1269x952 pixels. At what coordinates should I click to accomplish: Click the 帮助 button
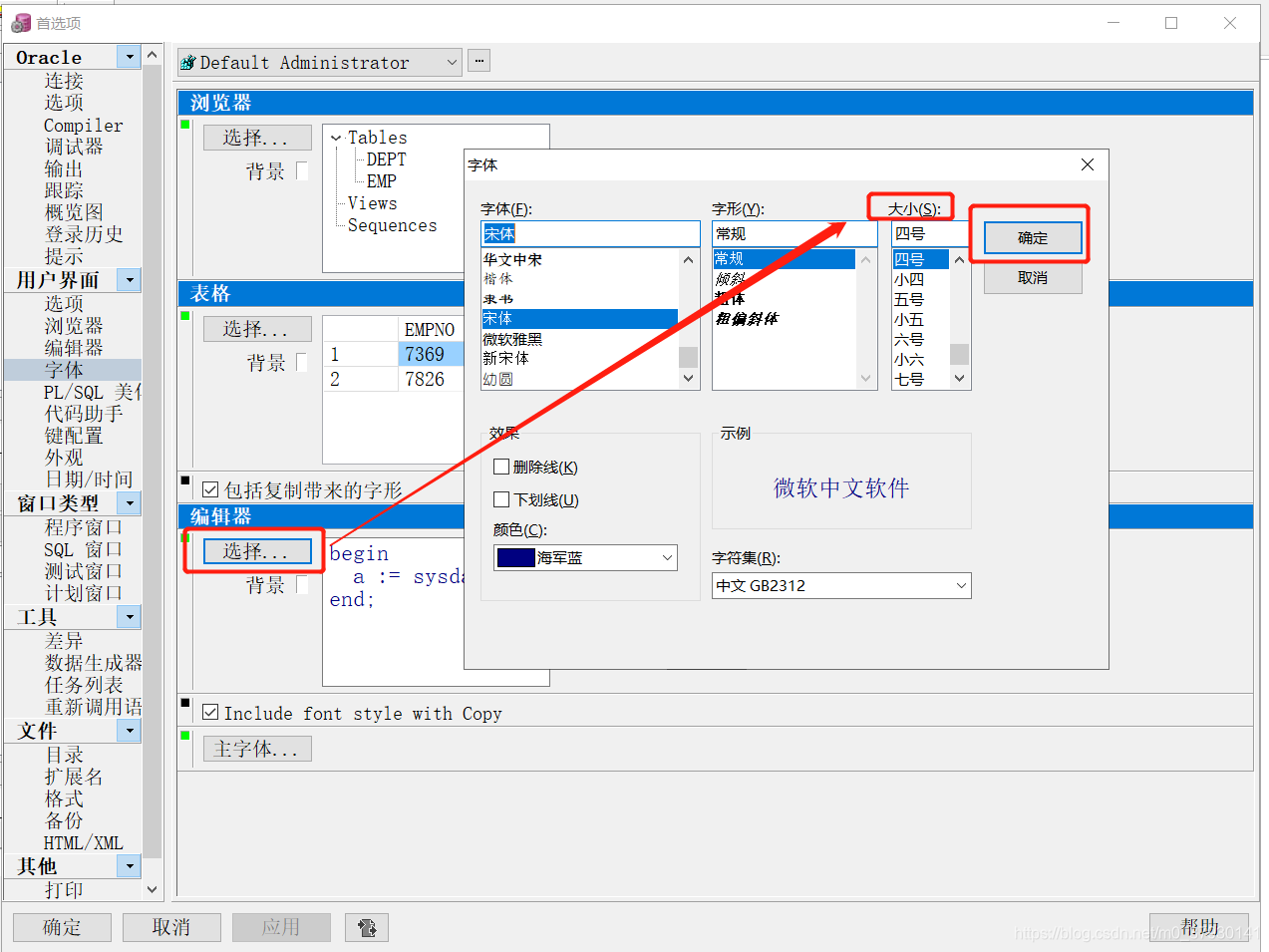(1199, 927)
